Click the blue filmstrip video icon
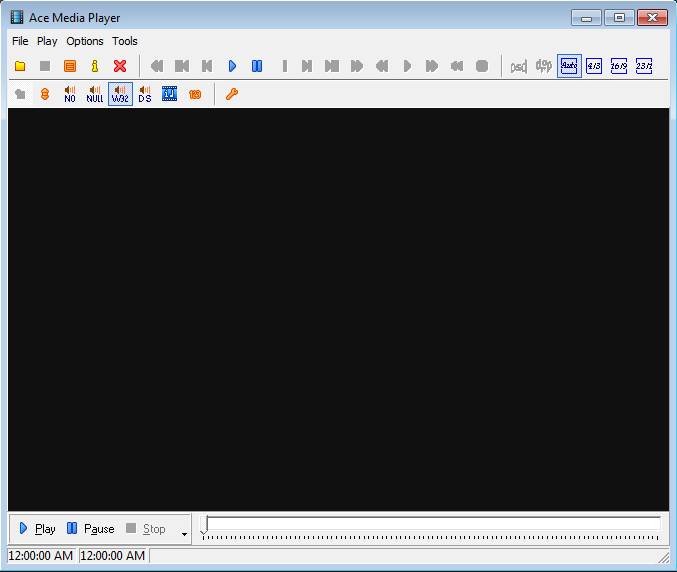This screenshot has height=572, width=677. 170,94
